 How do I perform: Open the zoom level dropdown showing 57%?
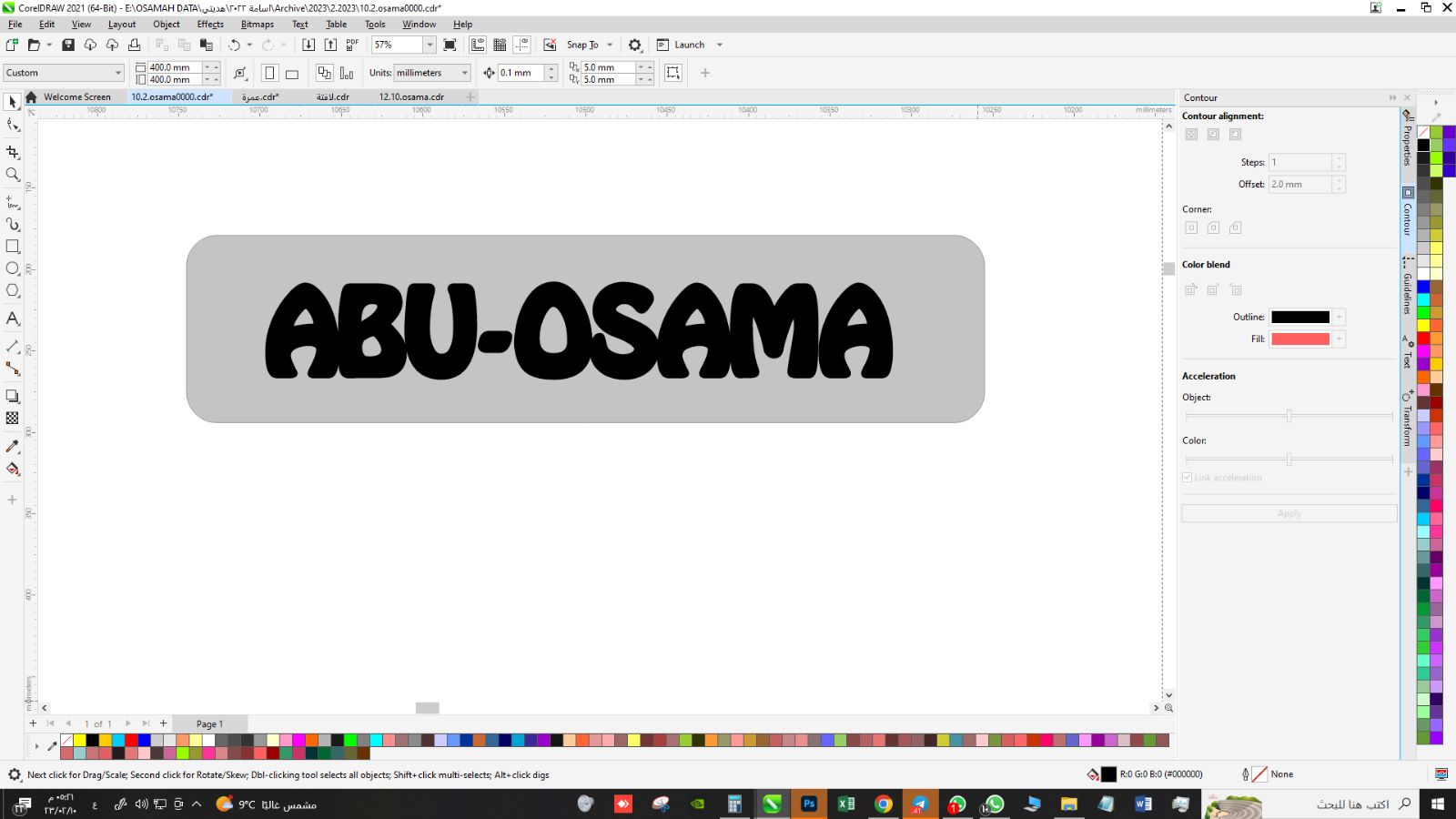(x=430, y=45)
